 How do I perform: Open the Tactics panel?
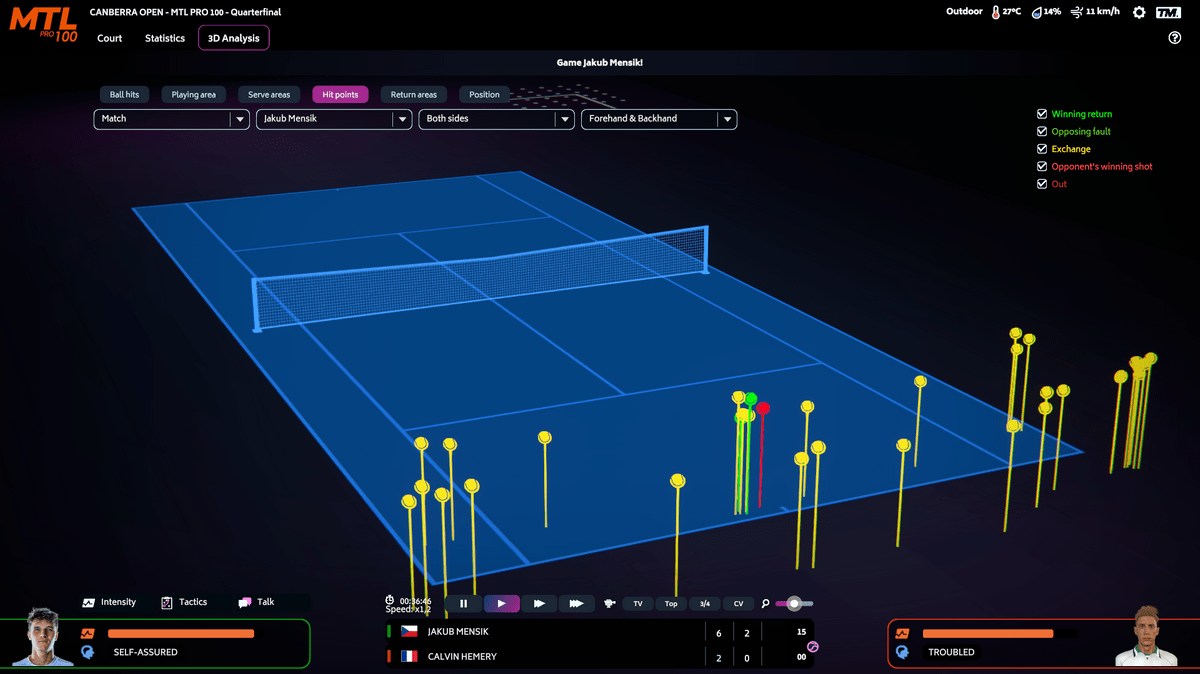184,602
